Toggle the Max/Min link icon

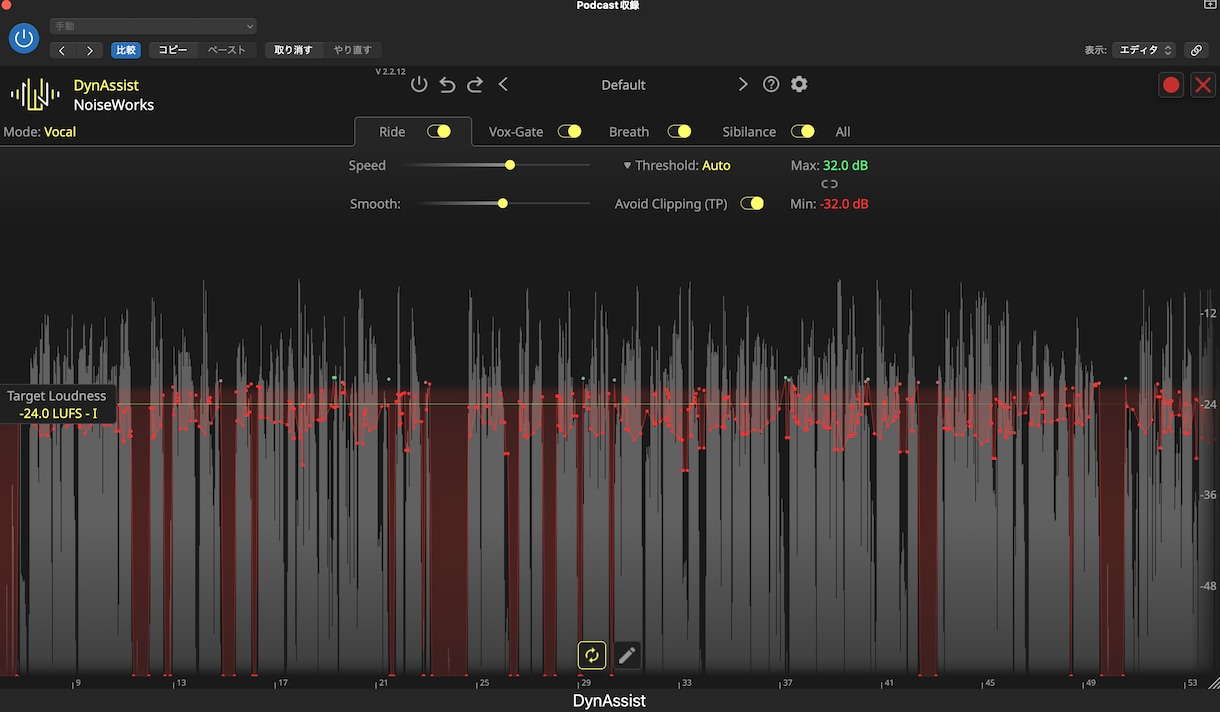click(829, 184)
